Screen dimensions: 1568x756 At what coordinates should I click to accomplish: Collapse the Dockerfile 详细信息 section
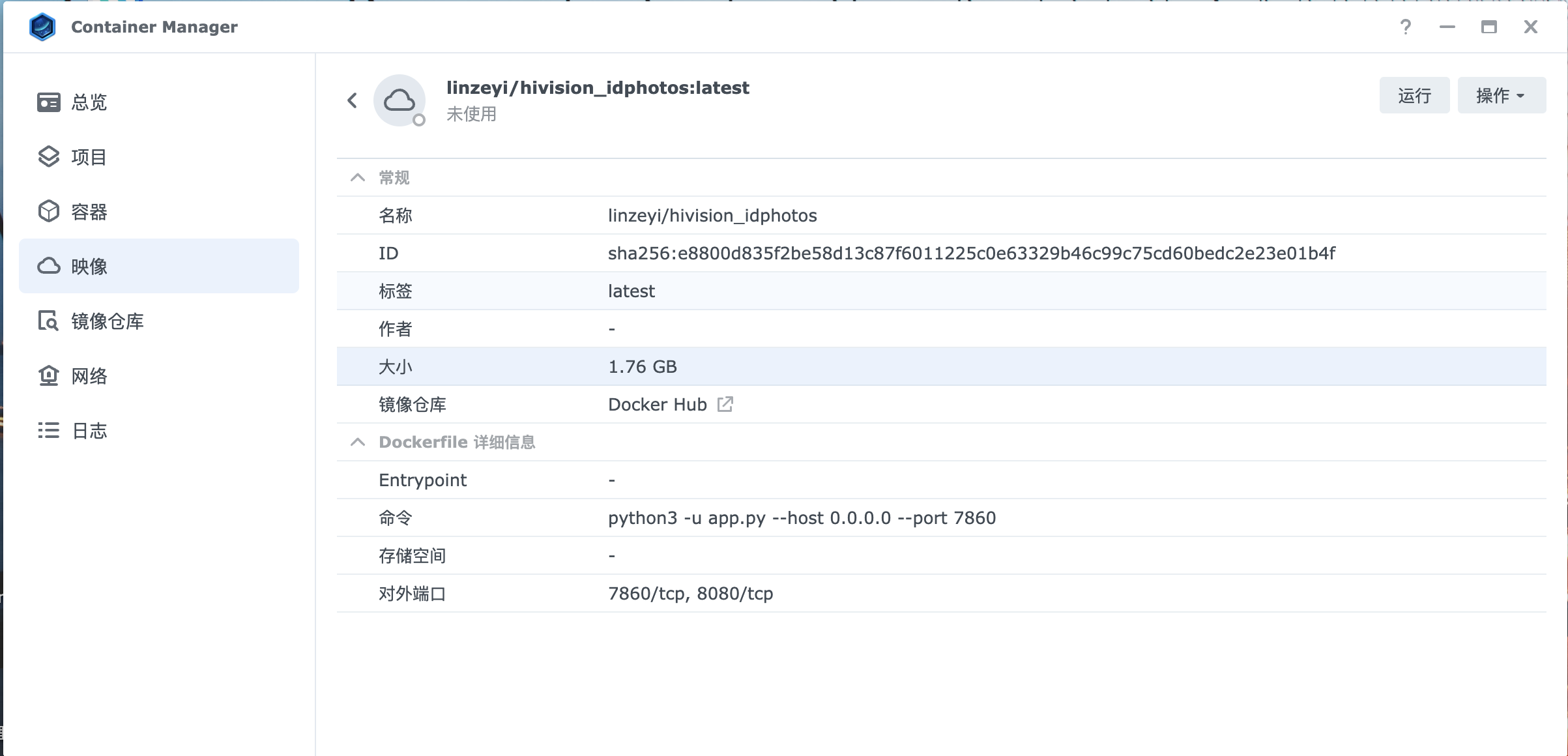(x=358, y=442)
